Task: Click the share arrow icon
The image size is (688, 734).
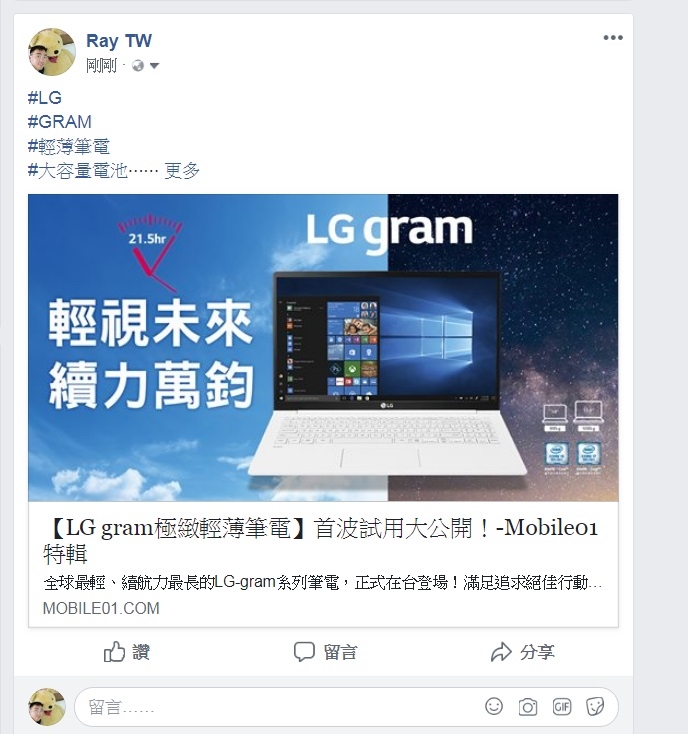Action: (x=501, y=652)
